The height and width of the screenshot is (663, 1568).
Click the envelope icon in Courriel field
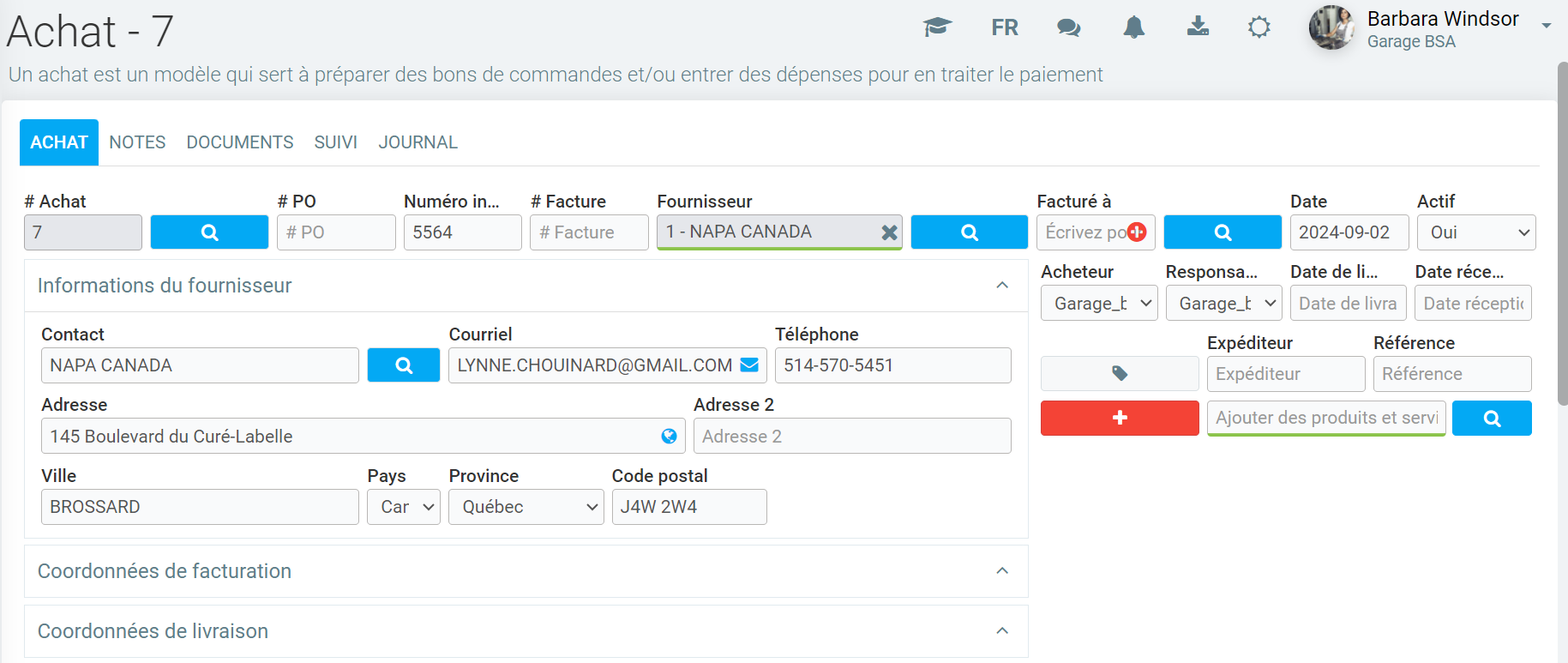tap(749, 365)
